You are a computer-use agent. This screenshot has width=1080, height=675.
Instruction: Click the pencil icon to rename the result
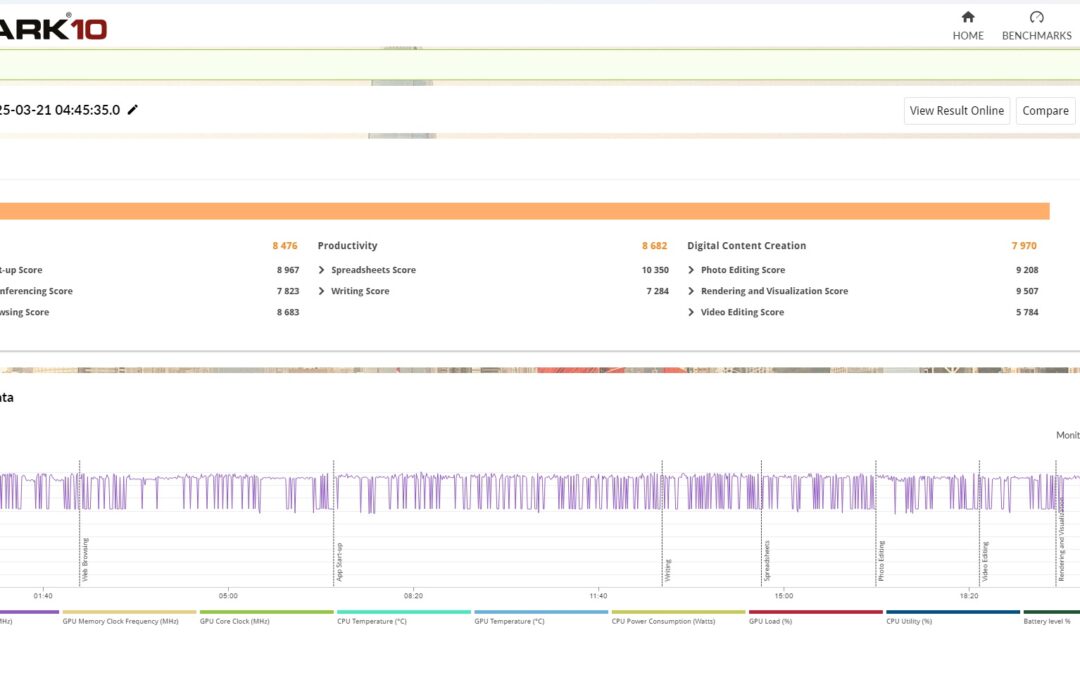[133, 110]
